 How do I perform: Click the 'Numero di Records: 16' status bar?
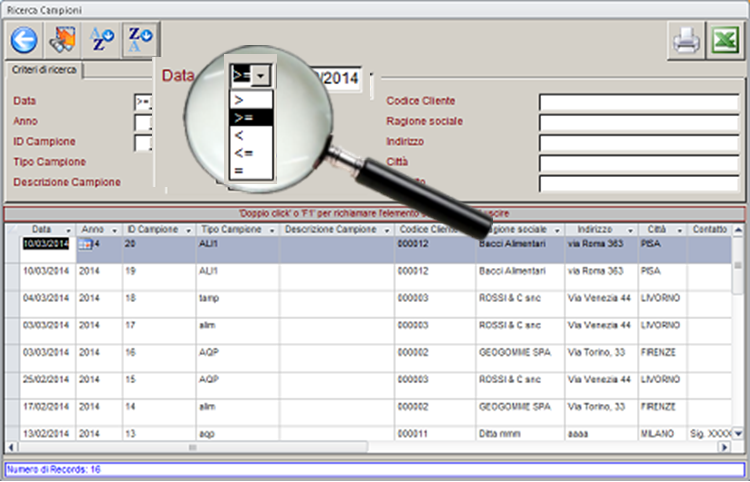[x=375, y=470]
